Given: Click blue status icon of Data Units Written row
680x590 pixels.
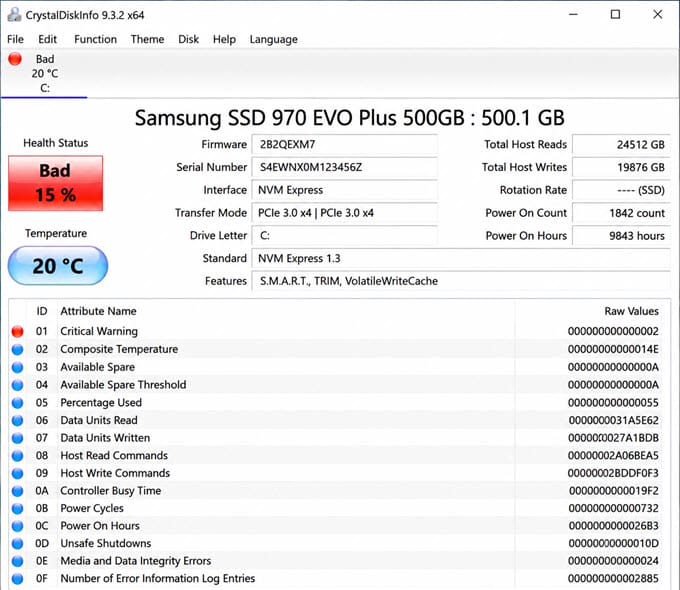Looking at the screenshot, I should point(17,438).
